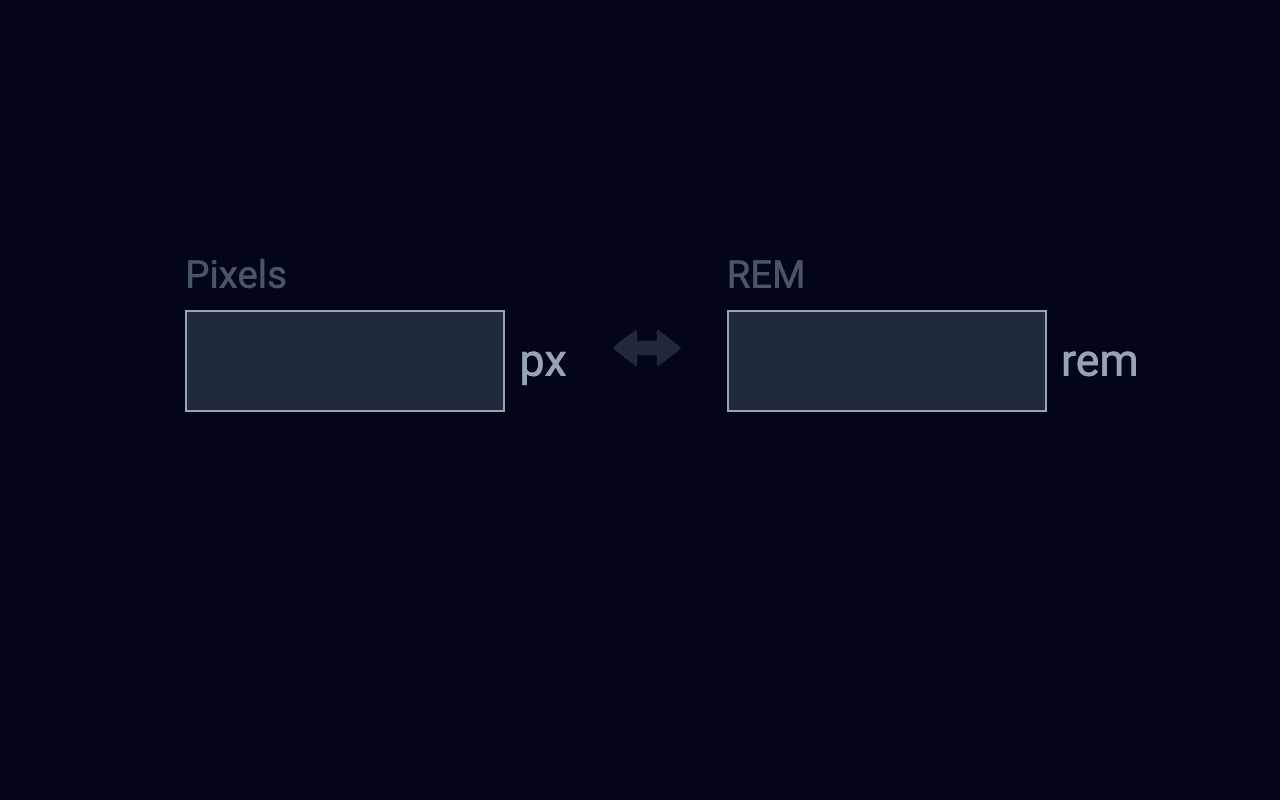Click the left-pointing half of the arrow icon
This screenshot has height=800, width=1280.
coord(625,348)
